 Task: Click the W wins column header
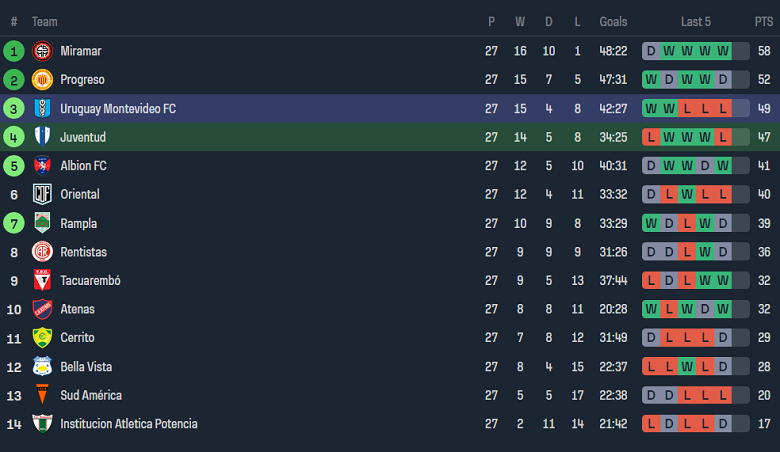coord(520,22)
